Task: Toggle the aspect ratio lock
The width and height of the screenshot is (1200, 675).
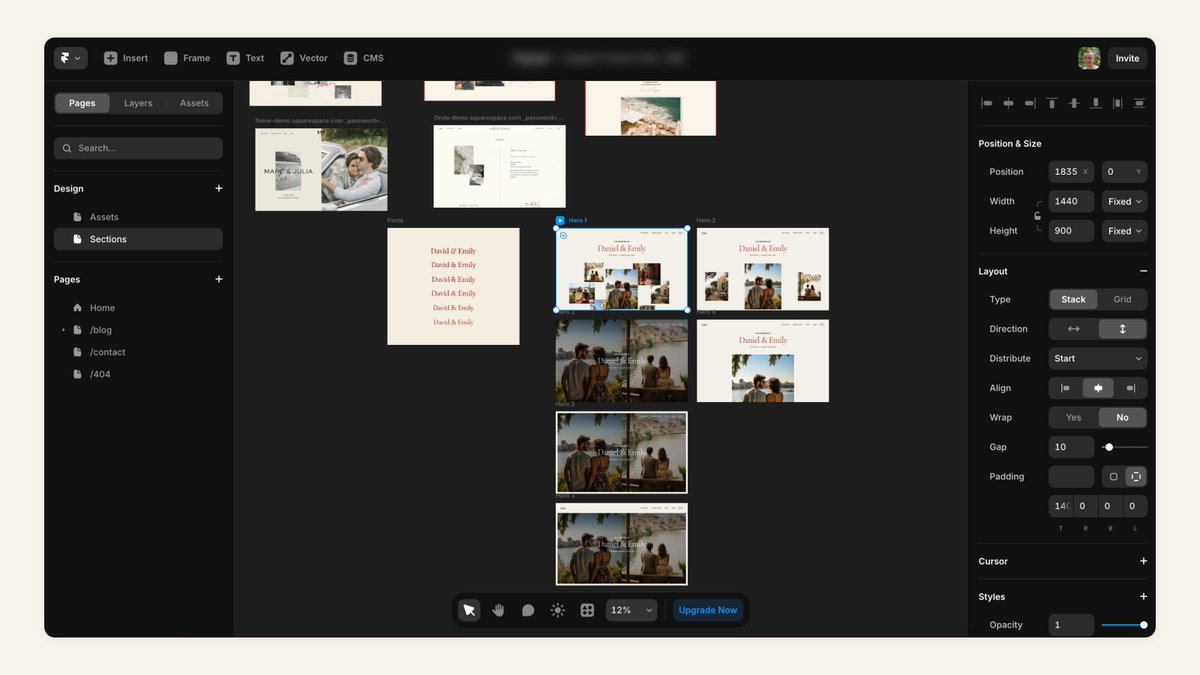Action: [x=1038, y=216]
